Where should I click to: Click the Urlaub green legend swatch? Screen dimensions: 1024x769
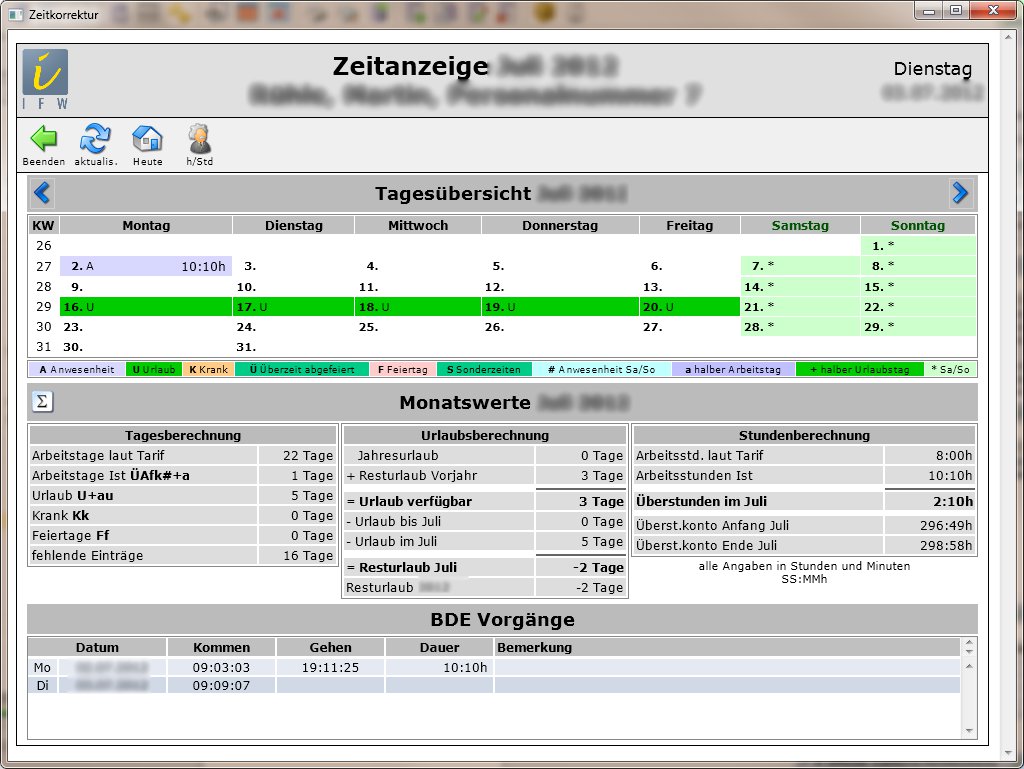[154, 370]
